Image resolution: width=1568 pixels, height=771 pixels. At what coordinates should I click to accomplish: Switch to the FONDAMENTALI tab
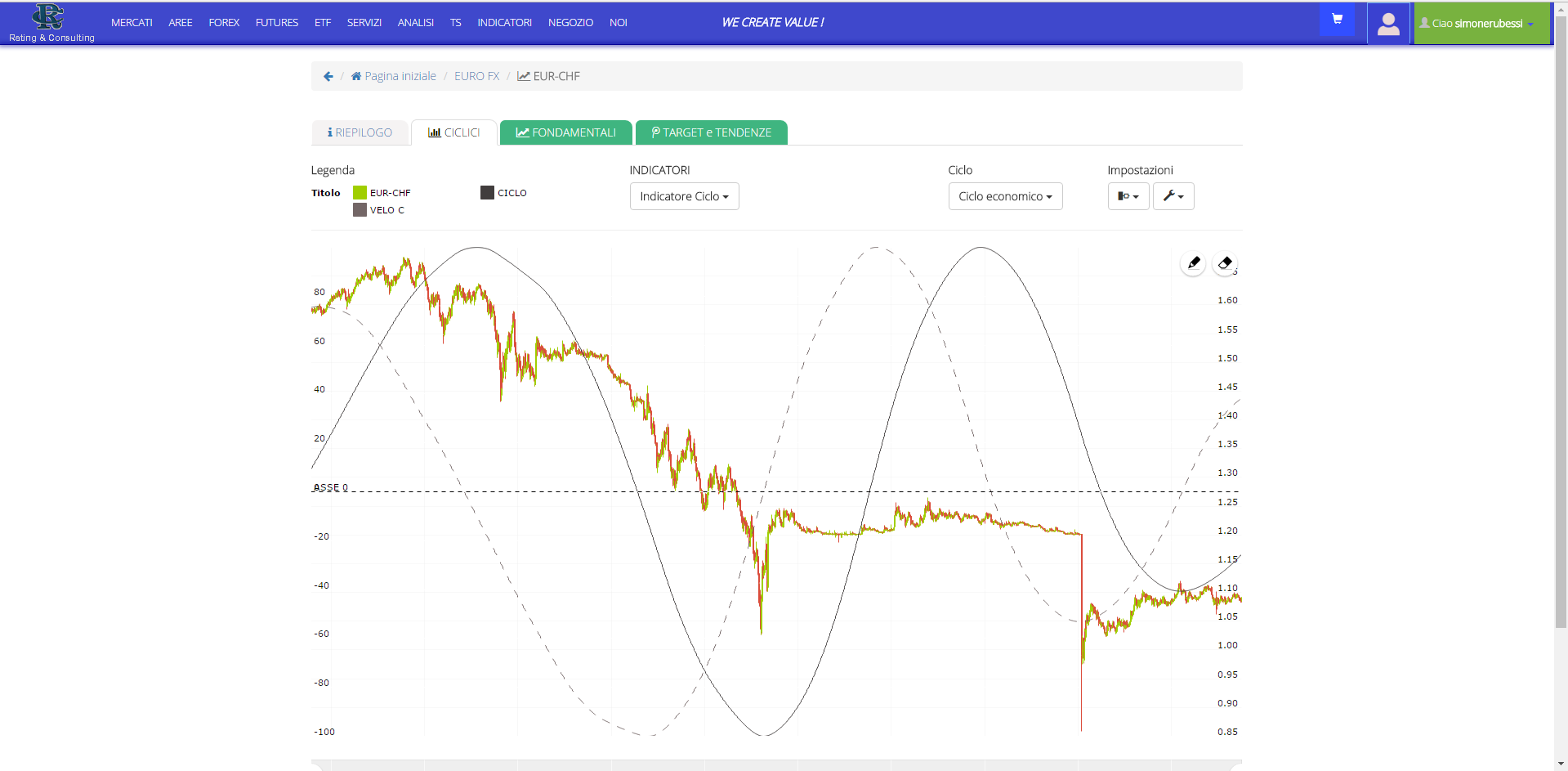565,132
